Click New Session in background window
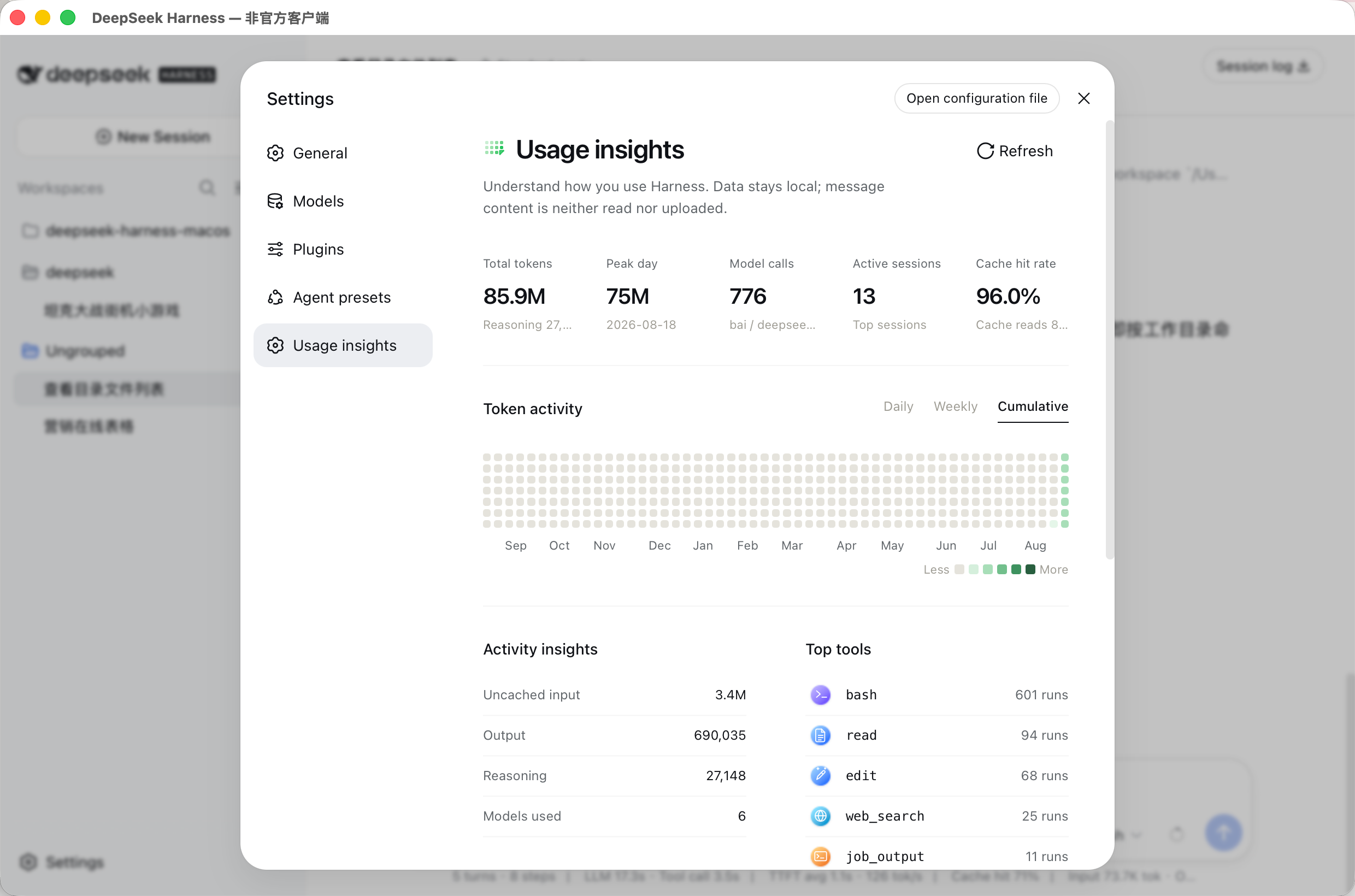Screen dimensions: 1355x896 point(152,137)
